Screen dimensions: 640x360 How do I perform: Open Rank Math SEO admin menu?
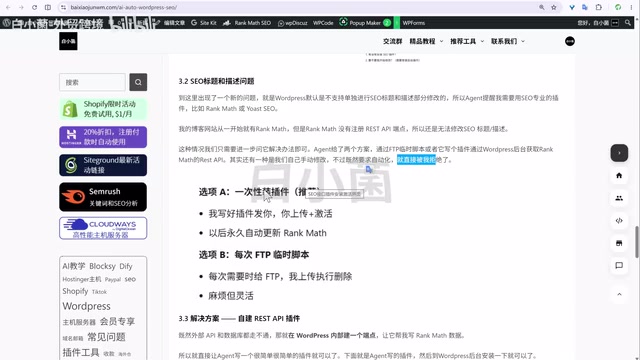[247, 23]
